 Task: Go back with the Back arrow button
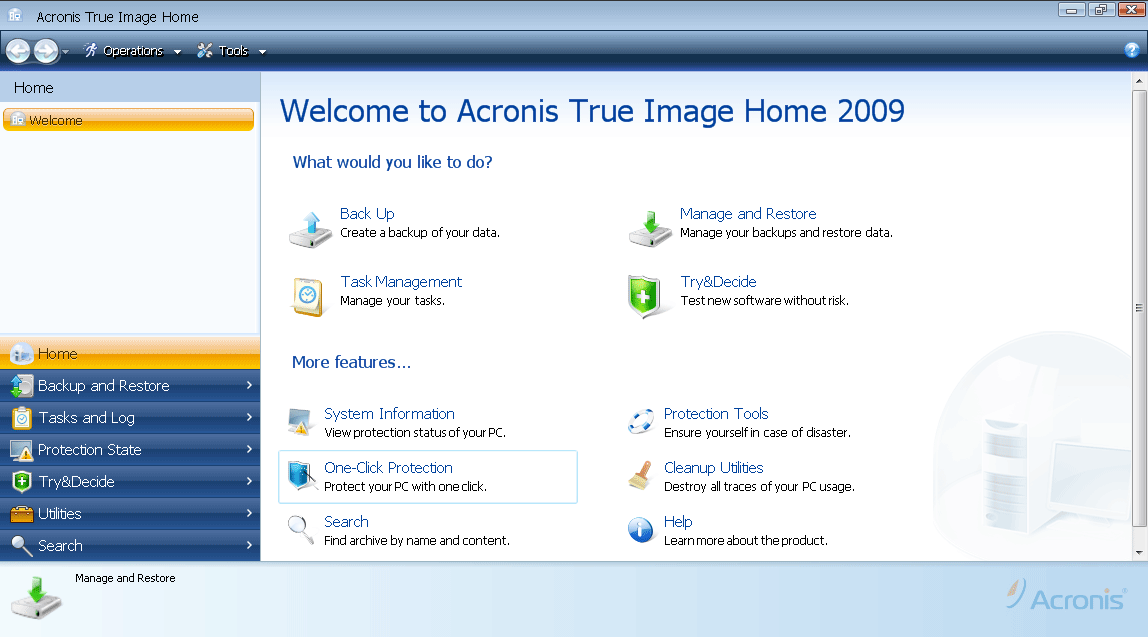18,51
